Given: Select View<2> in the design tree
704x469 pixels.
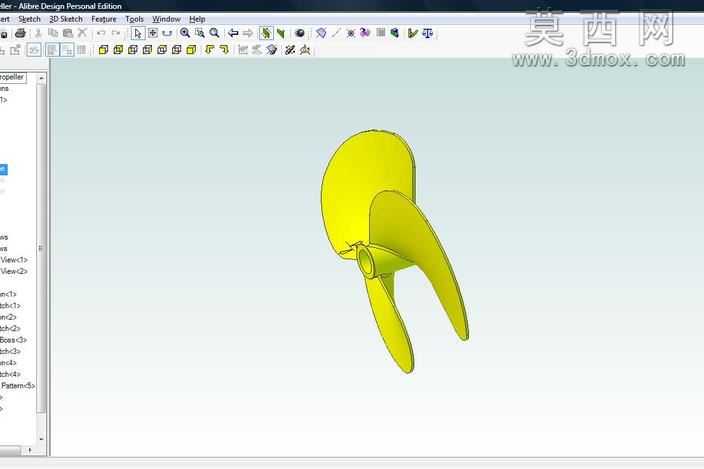Looking at the screenshot, I should [14, 271].
